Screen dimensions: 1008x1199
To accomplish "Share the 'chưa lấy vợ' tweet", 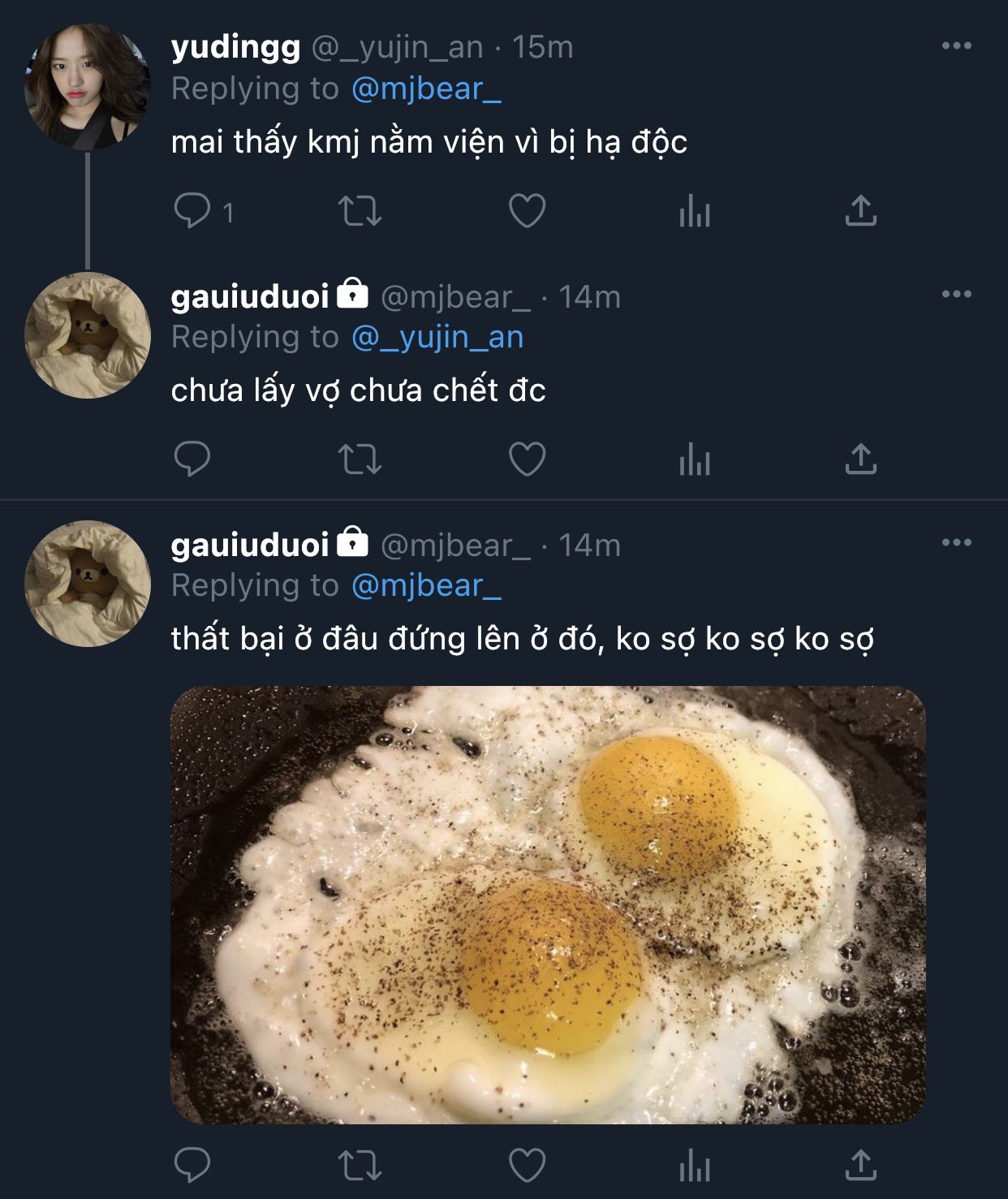I will pyautogui.click(x=860, y=459).
